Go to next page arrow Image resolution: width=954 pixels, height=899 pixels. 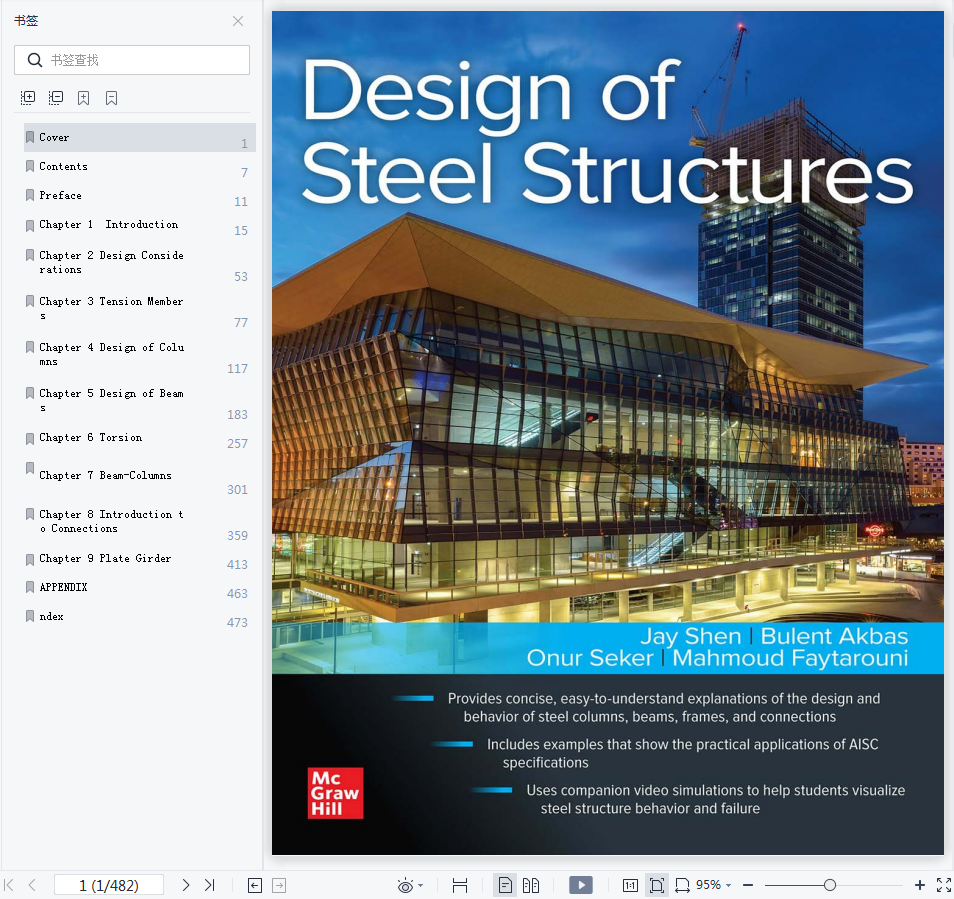[186, 885]
